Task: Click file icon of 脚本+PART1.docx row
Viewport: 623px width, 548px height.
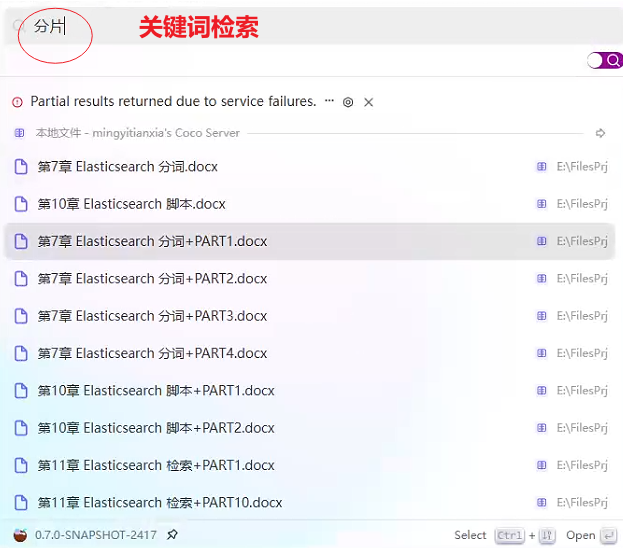Action: coord(21,391)
